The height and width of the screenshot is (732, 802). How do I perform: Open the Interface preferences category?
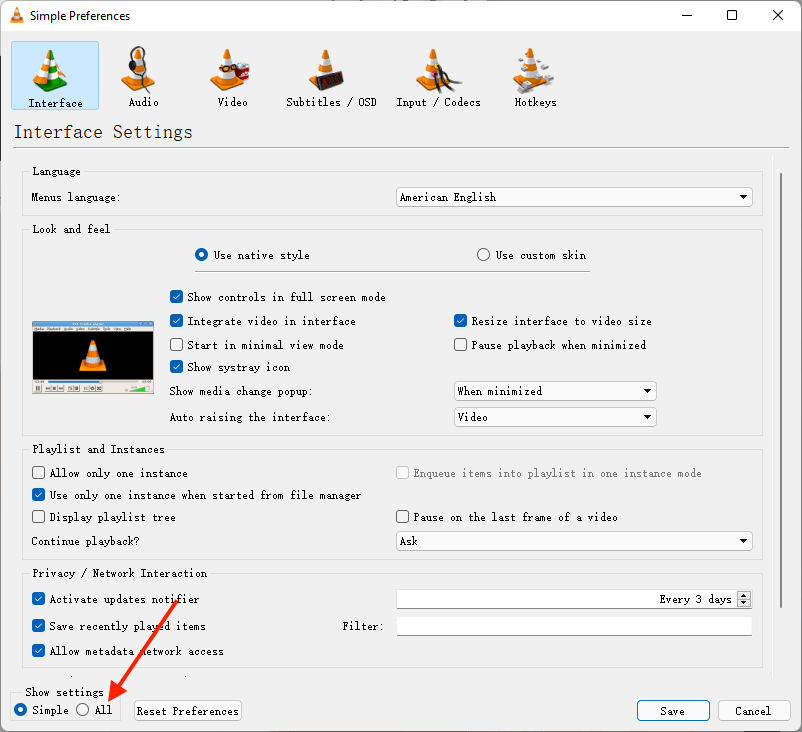55,76
